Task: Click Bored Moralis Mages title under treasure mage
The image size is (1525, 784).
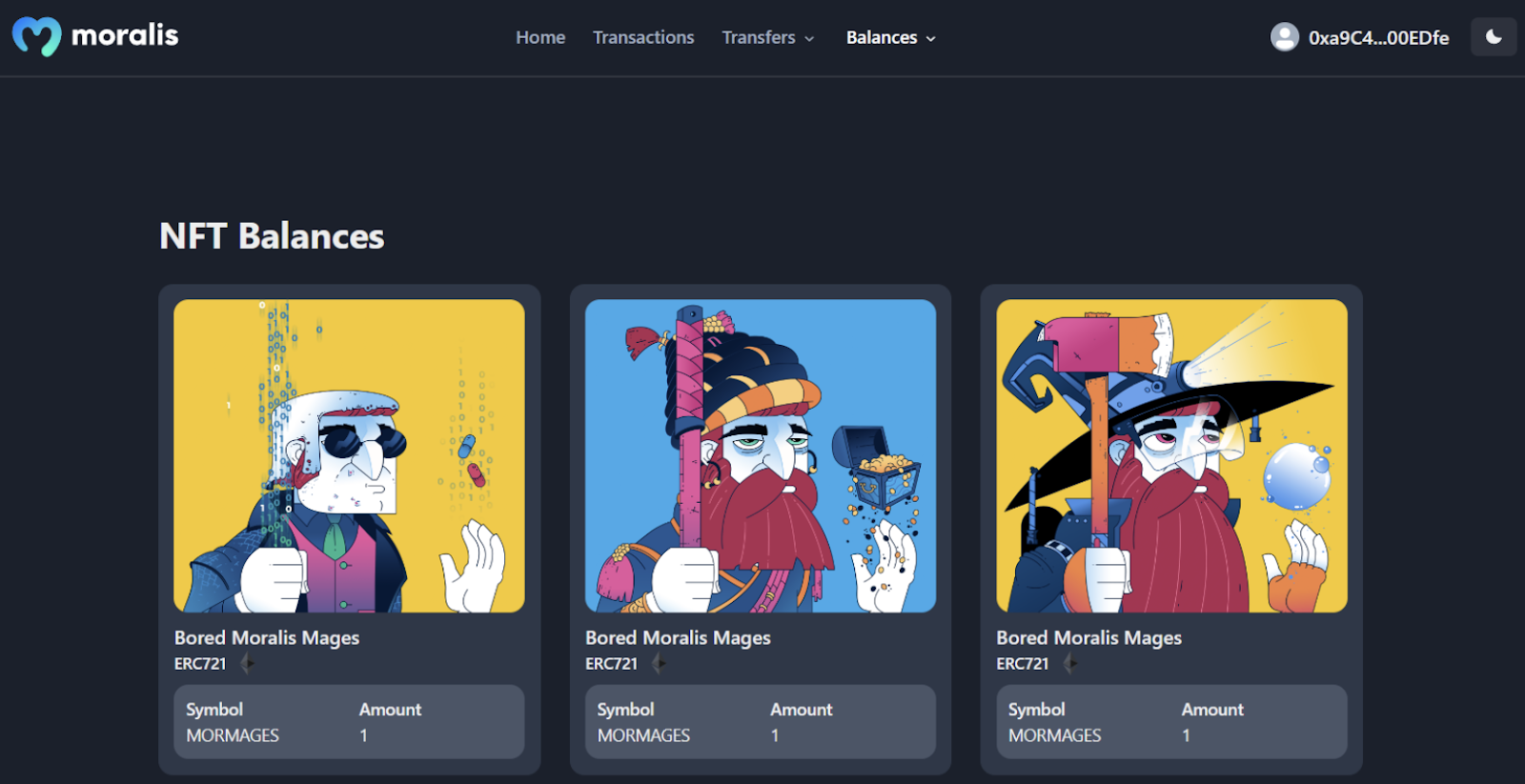Action: [678, 637]
